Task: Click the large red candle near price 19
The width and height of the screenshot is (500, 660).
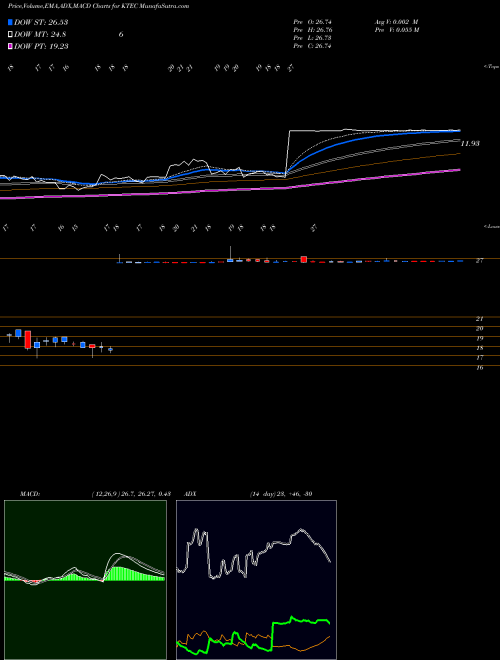Action: click(28, 340)
